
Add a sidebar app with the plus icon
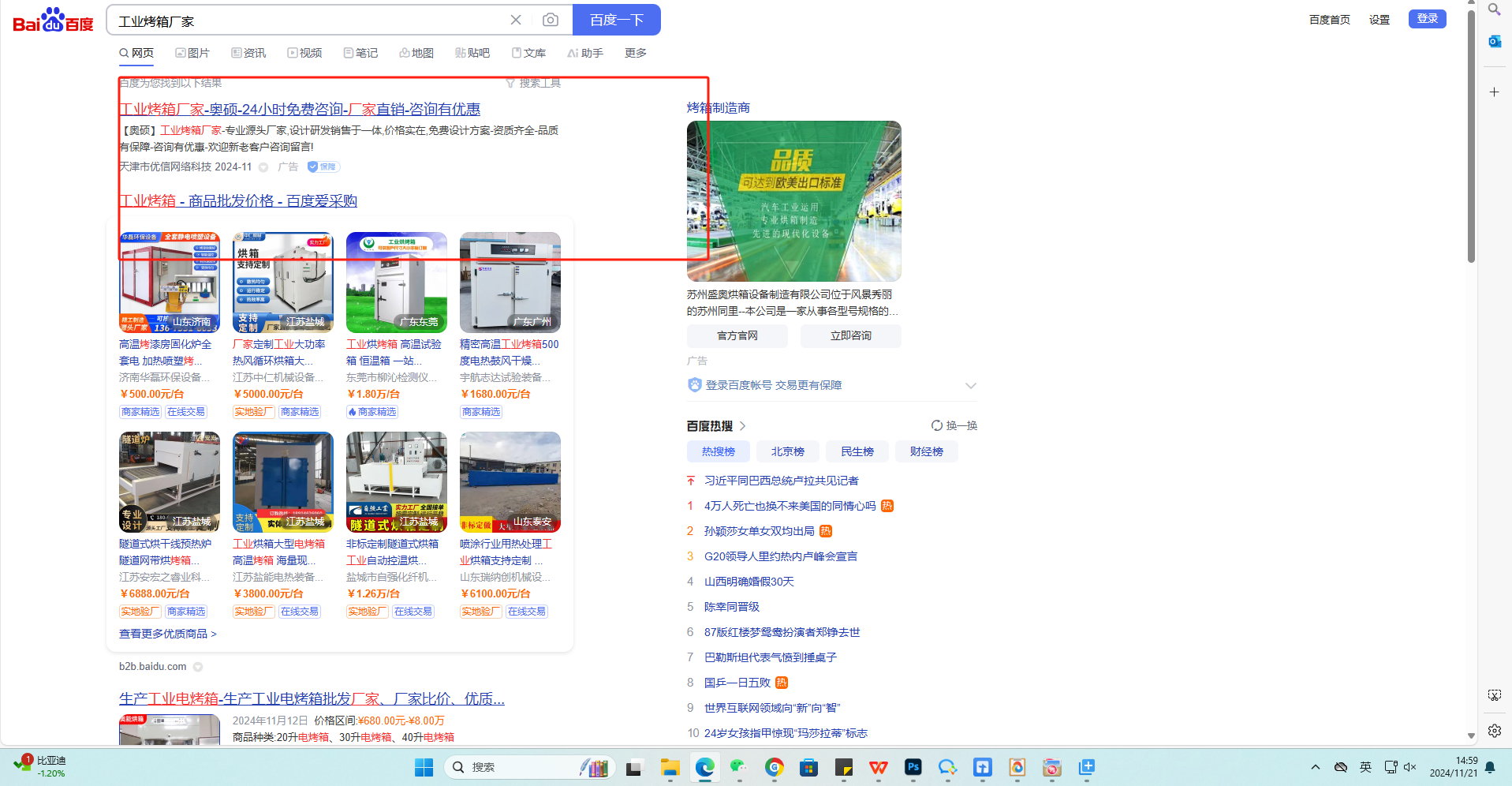(x=1494, y=92)
